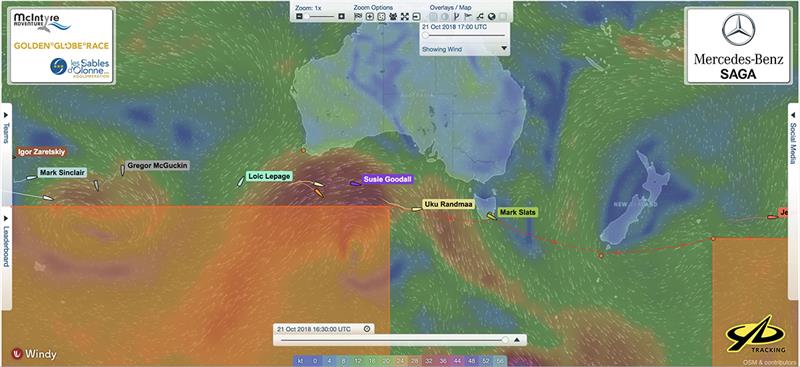Click Loic Lepage's boat marker
This screenshot has height=367, width=800.
point(241,181)
